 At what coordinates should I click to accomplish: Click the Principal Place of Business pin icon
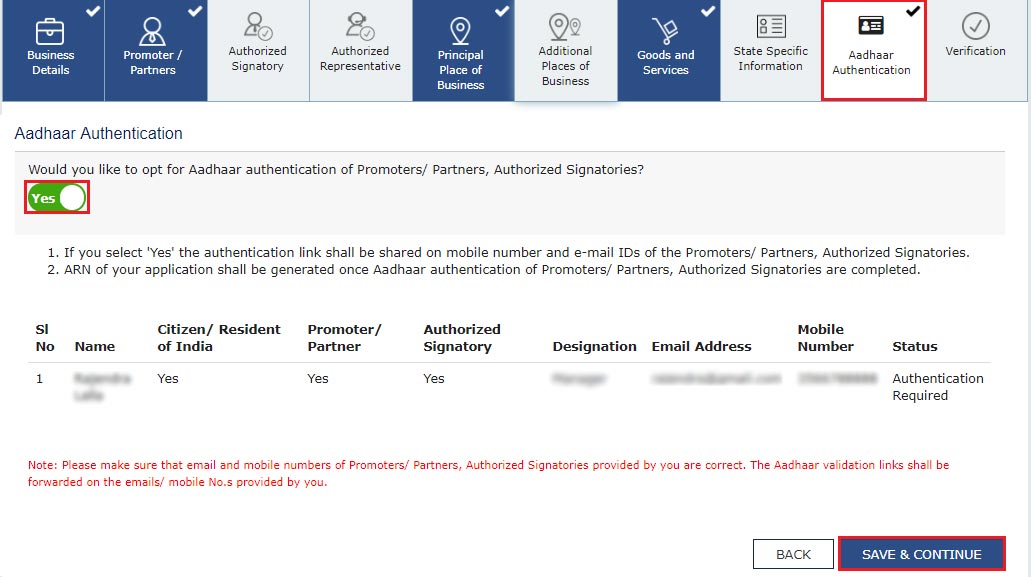pyautogui.click(x=460, y=30)
